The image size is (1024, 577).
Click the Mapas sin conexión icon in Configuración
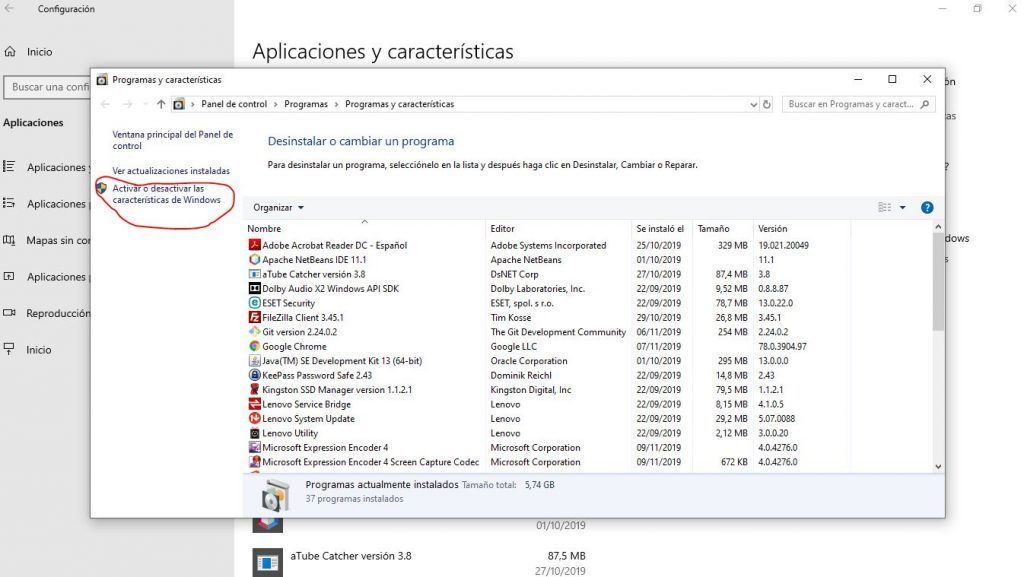click(9, 240)
